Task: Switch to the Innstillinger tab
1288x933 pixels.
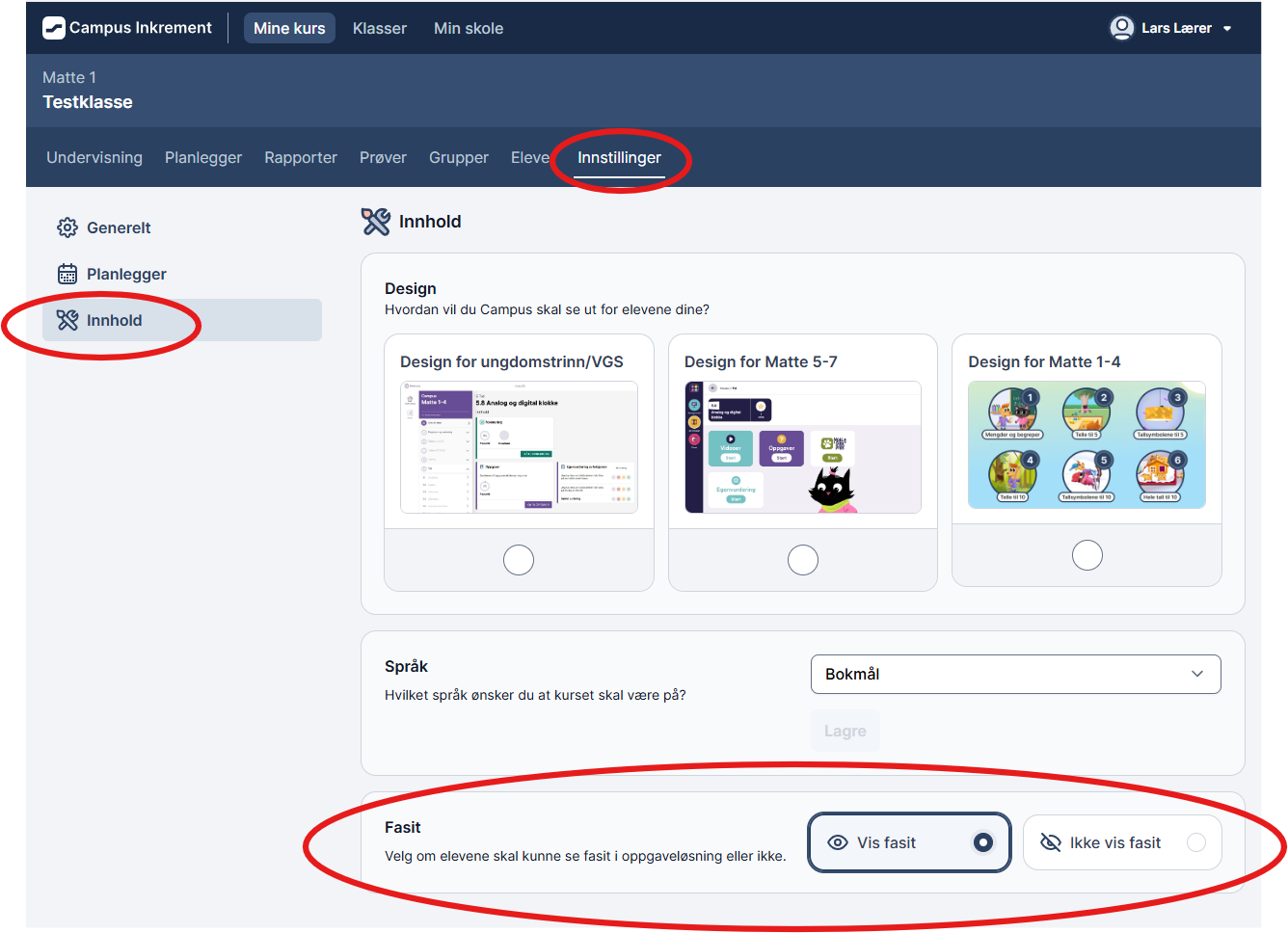Action: (619, 157)
